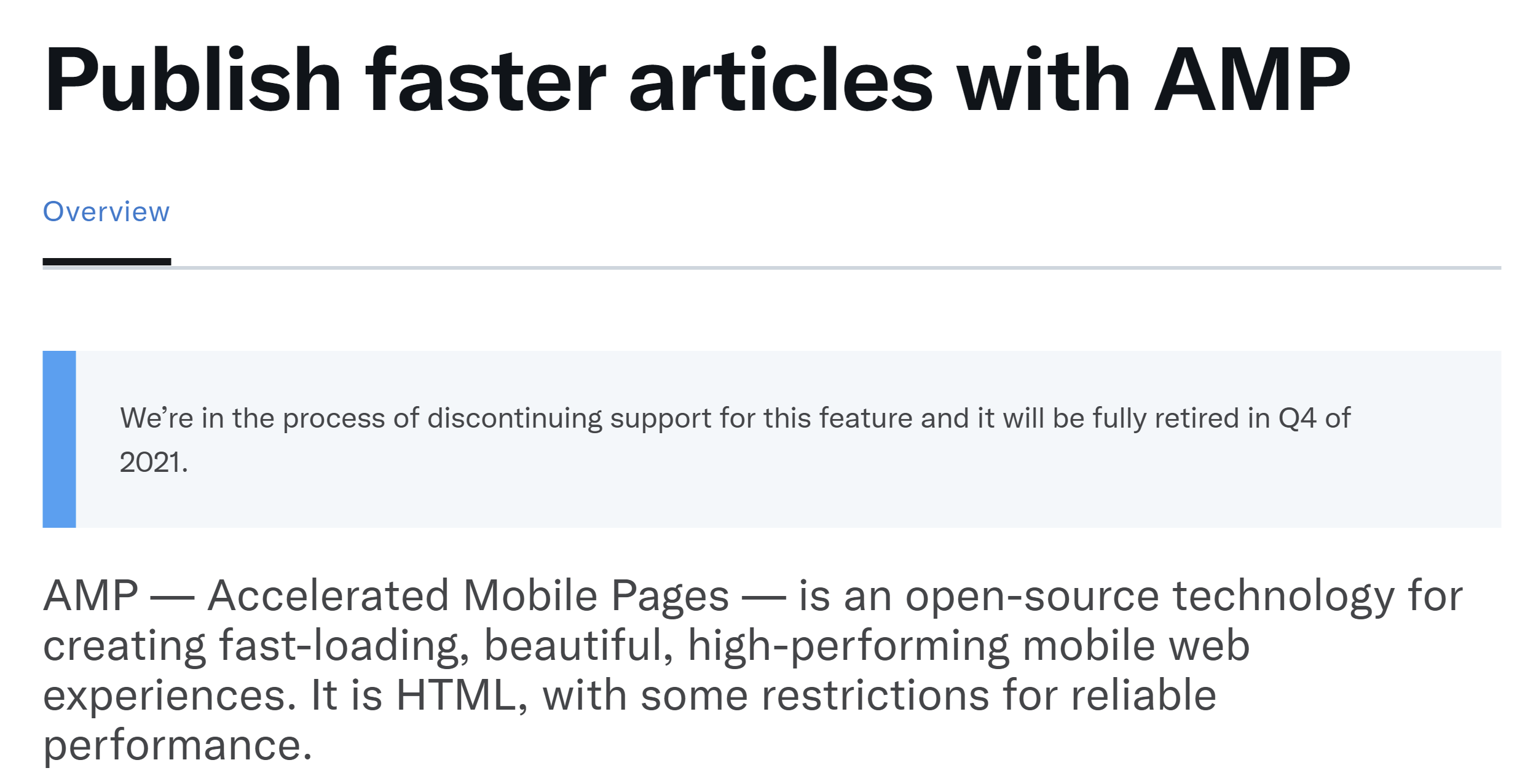Viewport: 1533px width, 784px height.
Task: Click the black underline beneath Overview
Action: pyautogui.click(x=106, y=262)
